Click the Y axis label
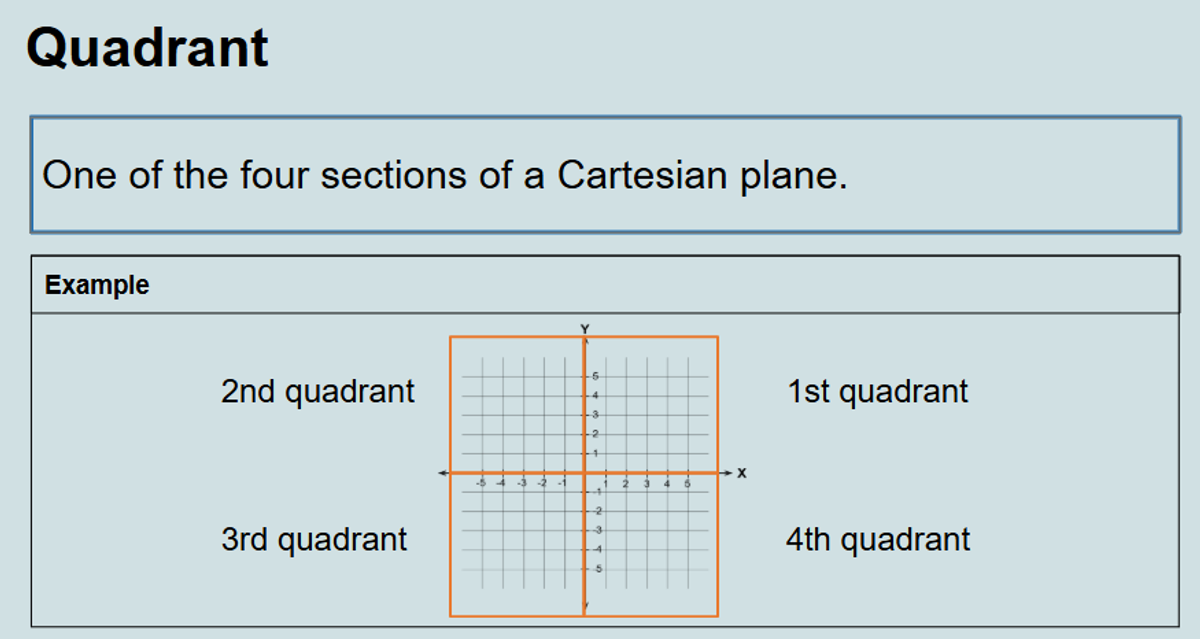This screenshot has width=1200, height=639. click(x=585, y=329)
